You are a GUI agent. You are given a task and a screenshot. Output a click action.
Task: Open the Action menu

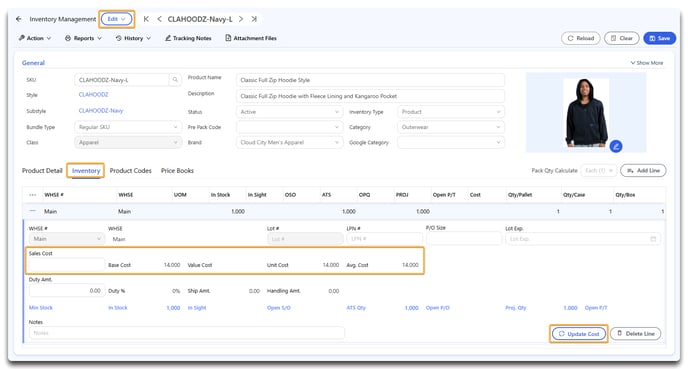pyautogui.click(x=35, y=38)
